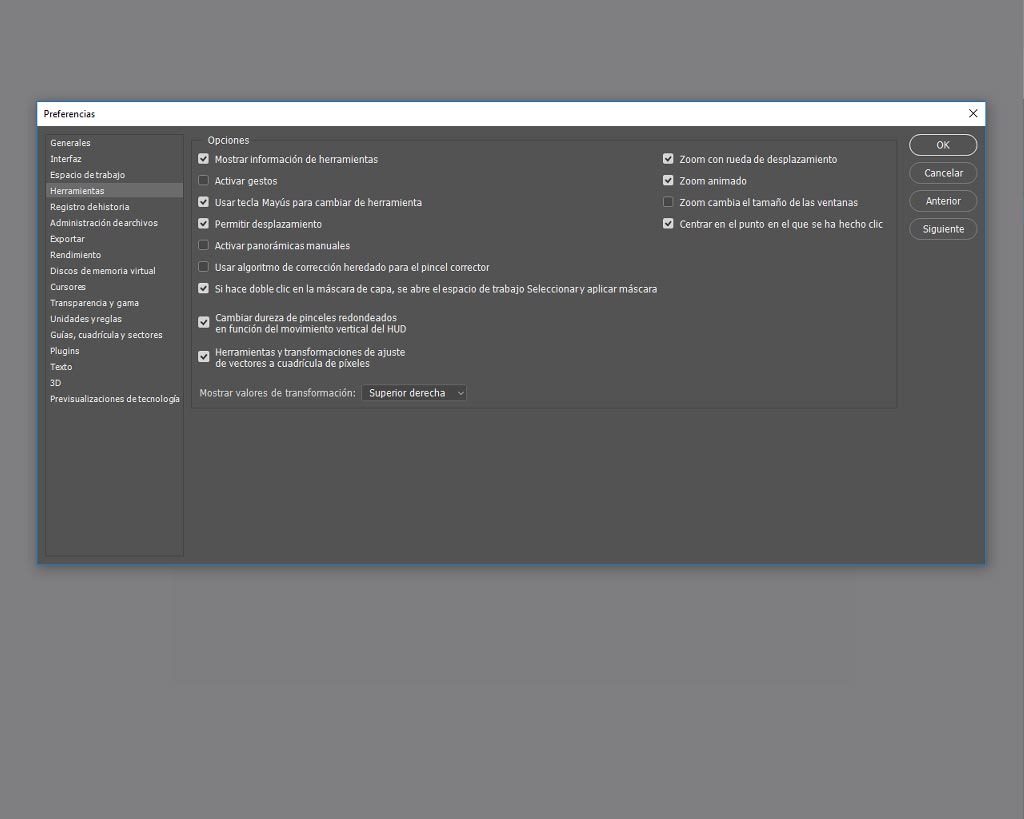Click the OK button

click(942, 145)
